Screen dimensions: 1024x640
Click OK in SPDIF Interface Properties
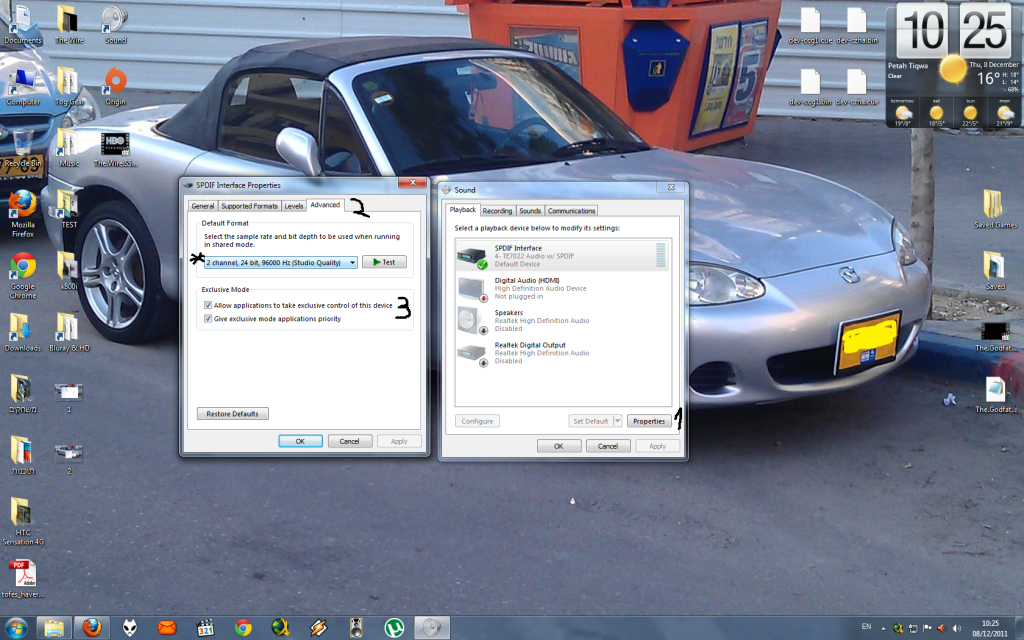(x=300, y=441)
